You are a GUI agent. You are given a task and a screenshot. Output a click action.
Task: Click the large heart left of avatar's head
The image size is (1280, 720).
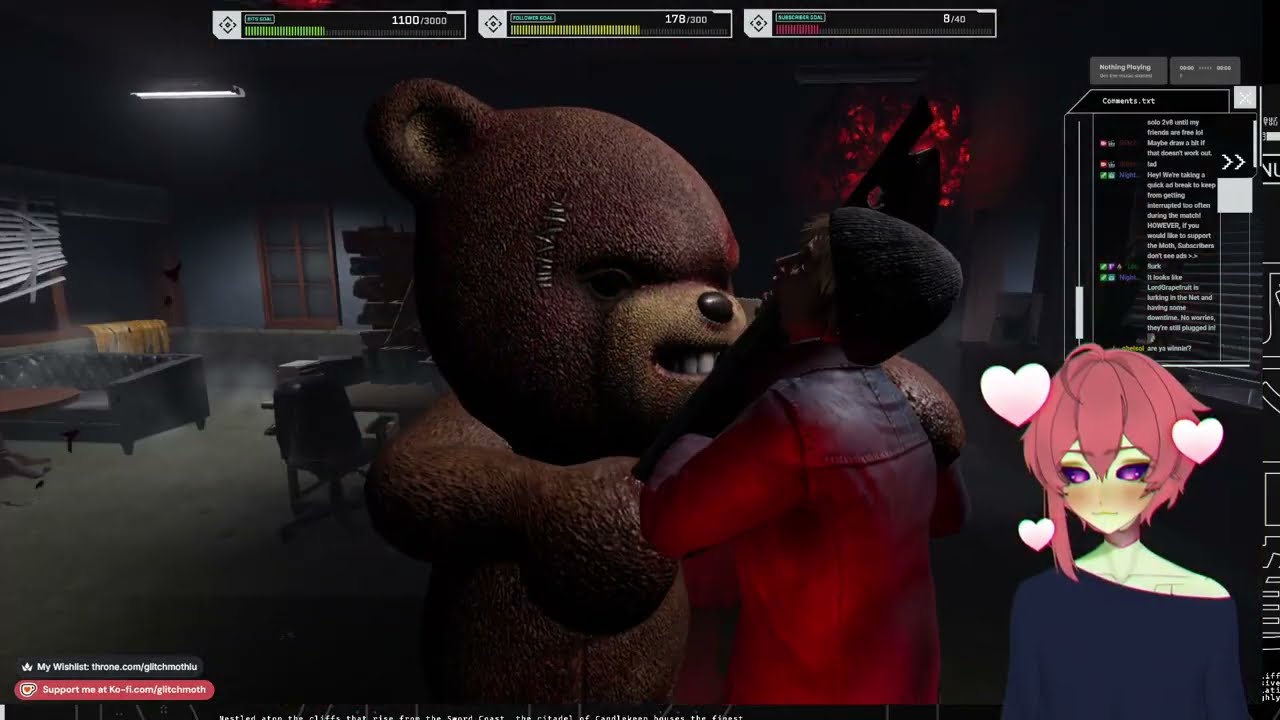(x=1015, y=393)
